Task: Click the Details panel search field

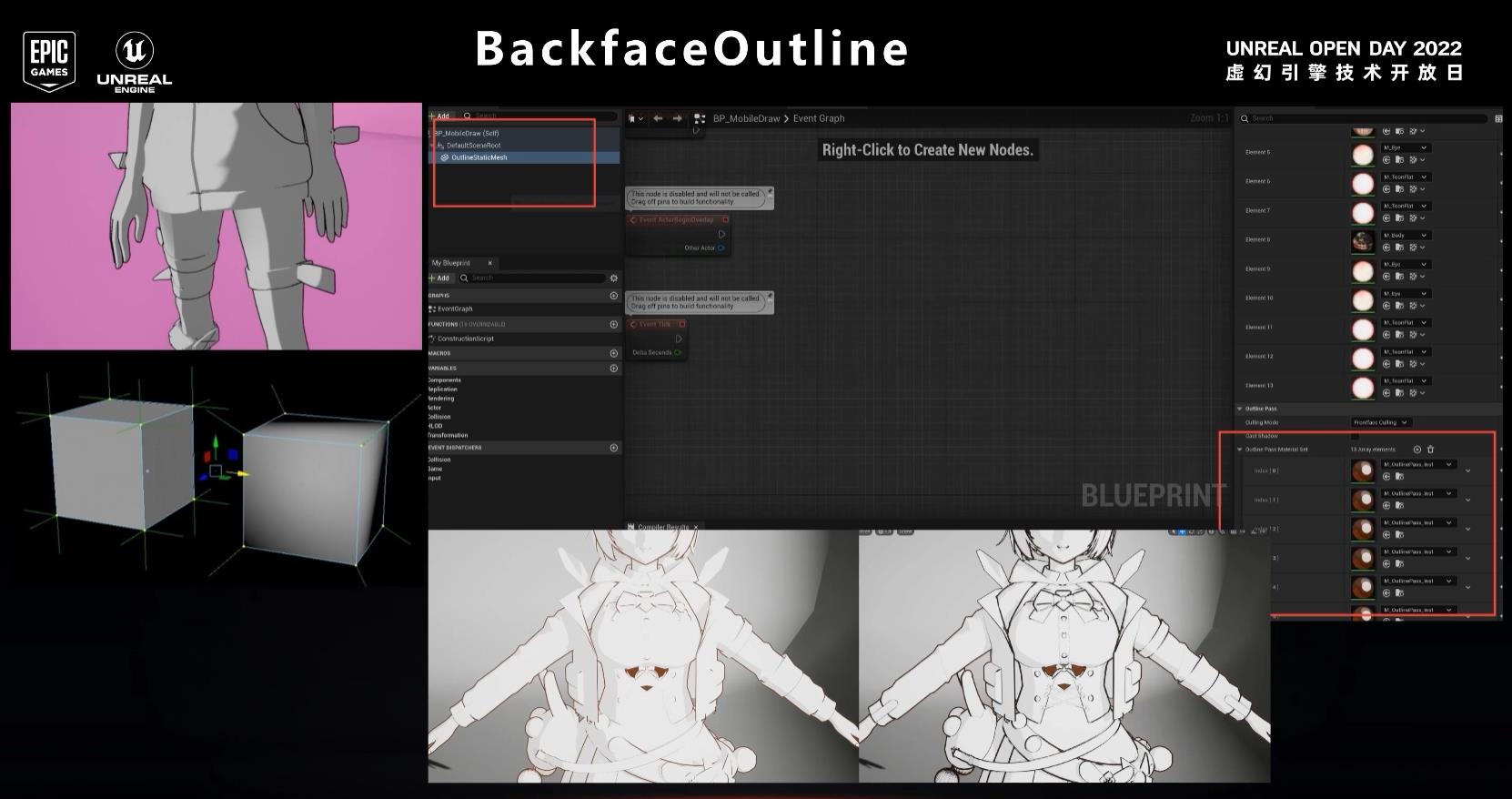Action: [x=1363, y=118]
